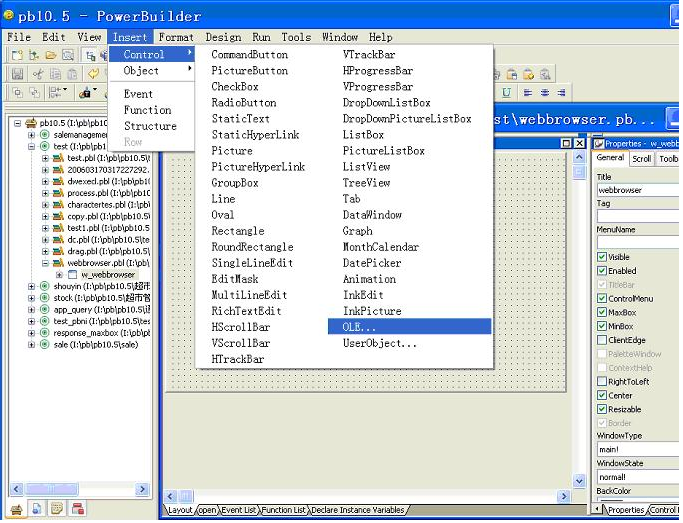The image size is (683, 523).
Task: Collapse the pb10.5 workspace root node
Action: tap(17, 123)
